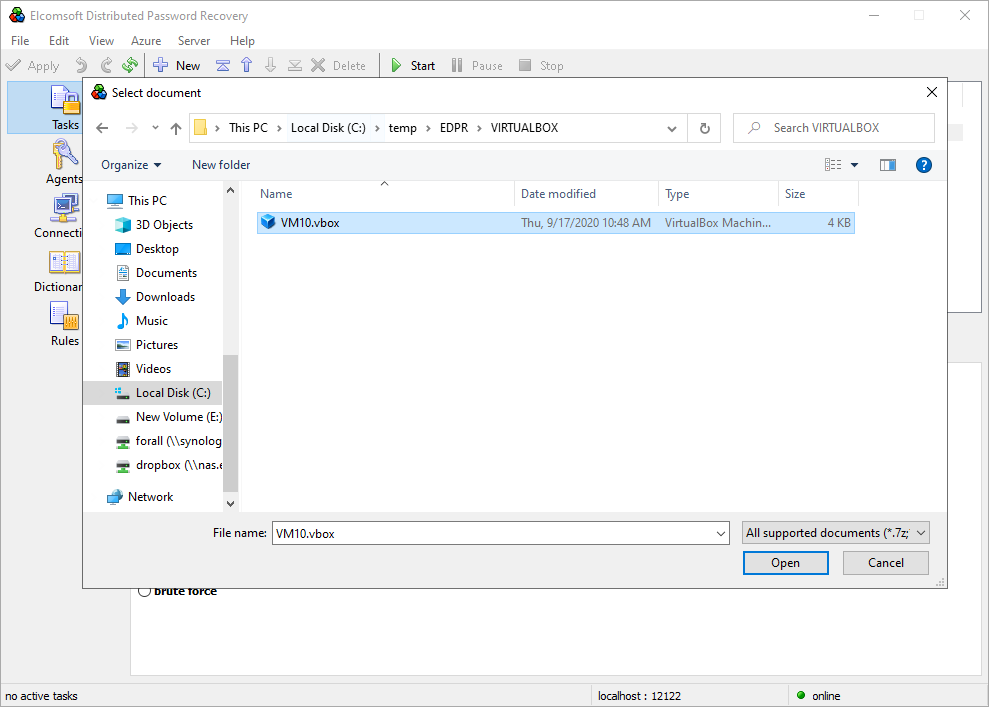Click the VM10.vbox file icon

[268, 222]
